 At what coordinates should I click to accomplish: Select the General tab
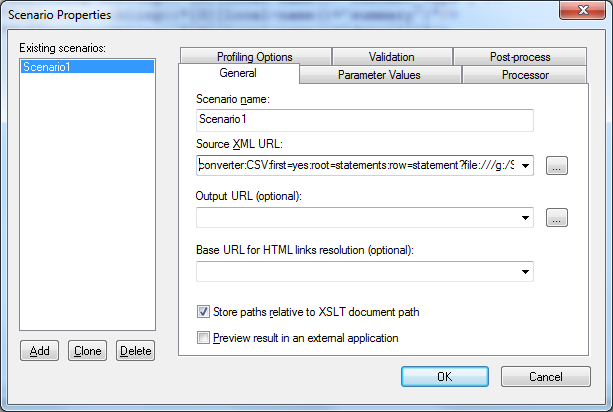[x=238, y=74]
